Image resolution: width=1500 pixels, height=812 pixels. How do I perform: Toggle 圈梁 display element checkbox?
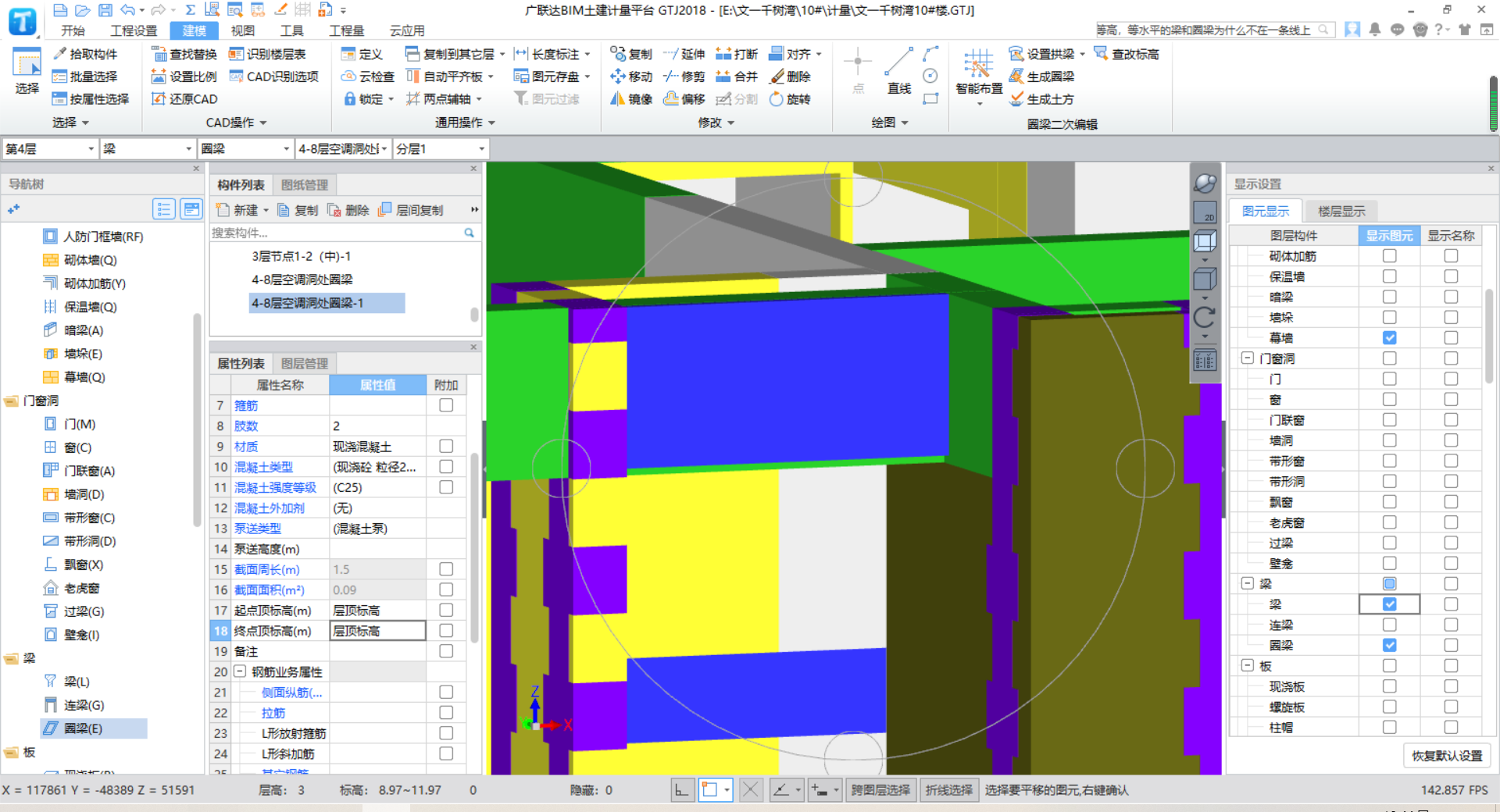click(x=1389, y=645)
